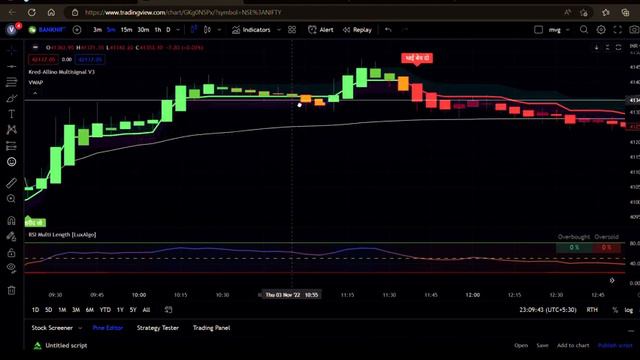Screen dimensions: 640x360
Task: Toggle hide all drawings eye icon
Action: (x=11, y=268)
